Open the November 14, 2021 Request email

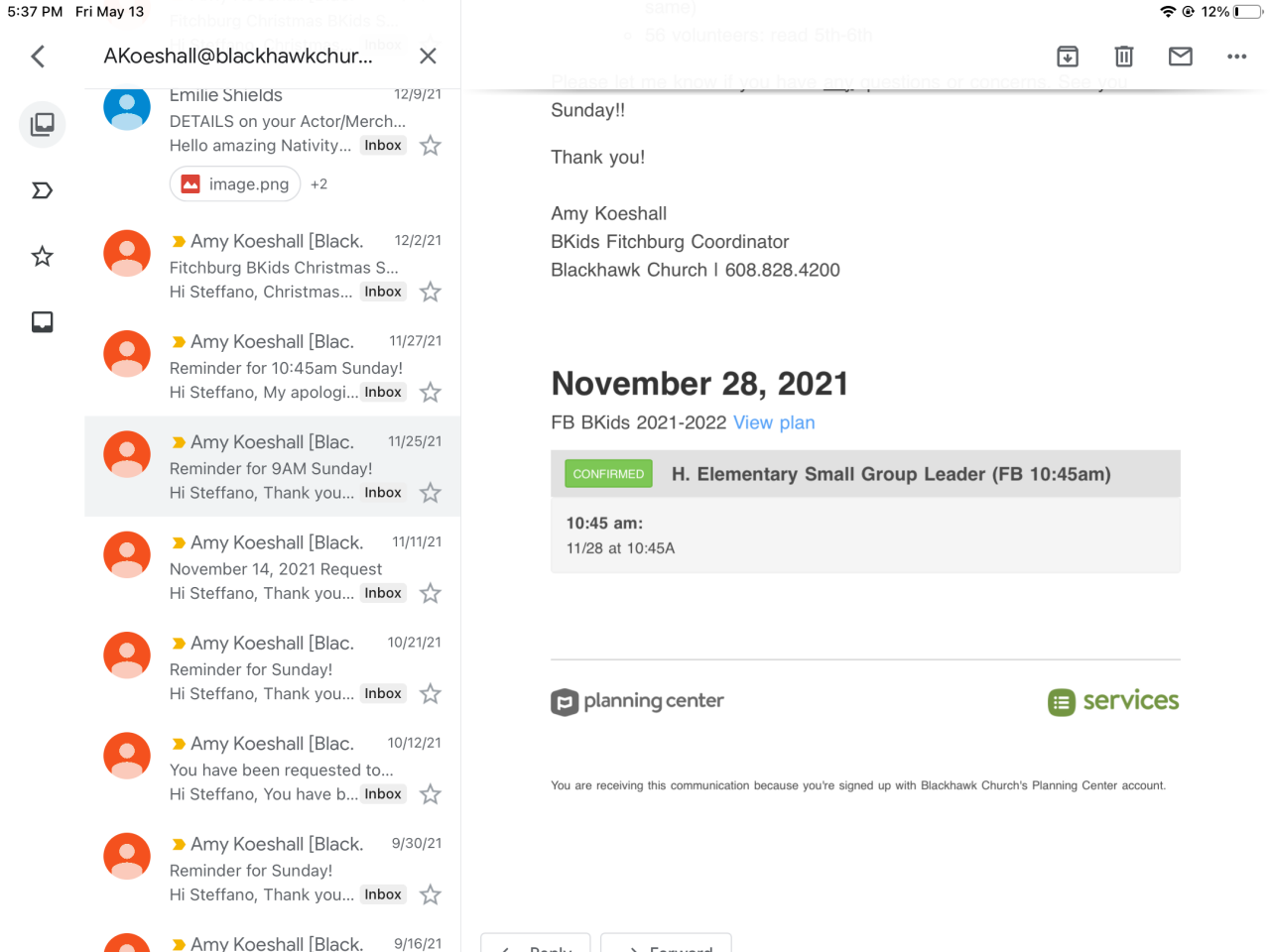point(276,569)
